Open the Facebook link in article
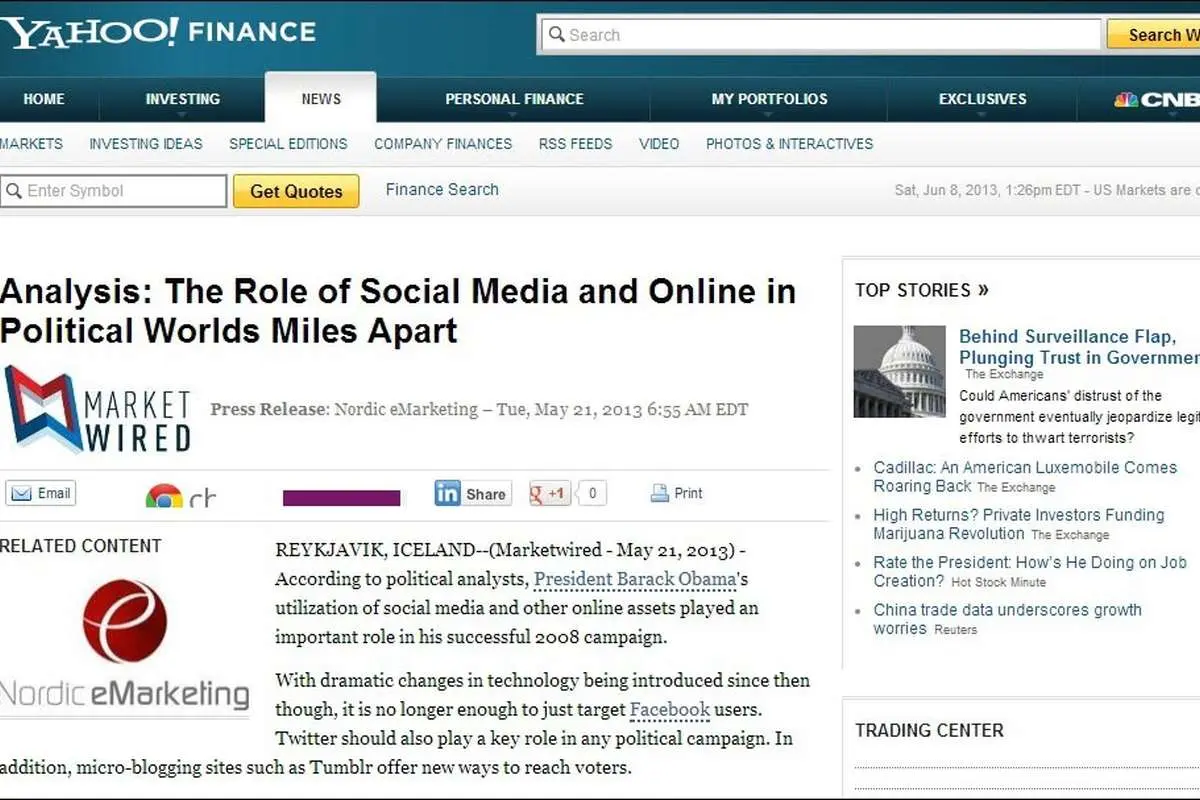The image size is (1200, 800). (670, 710)
